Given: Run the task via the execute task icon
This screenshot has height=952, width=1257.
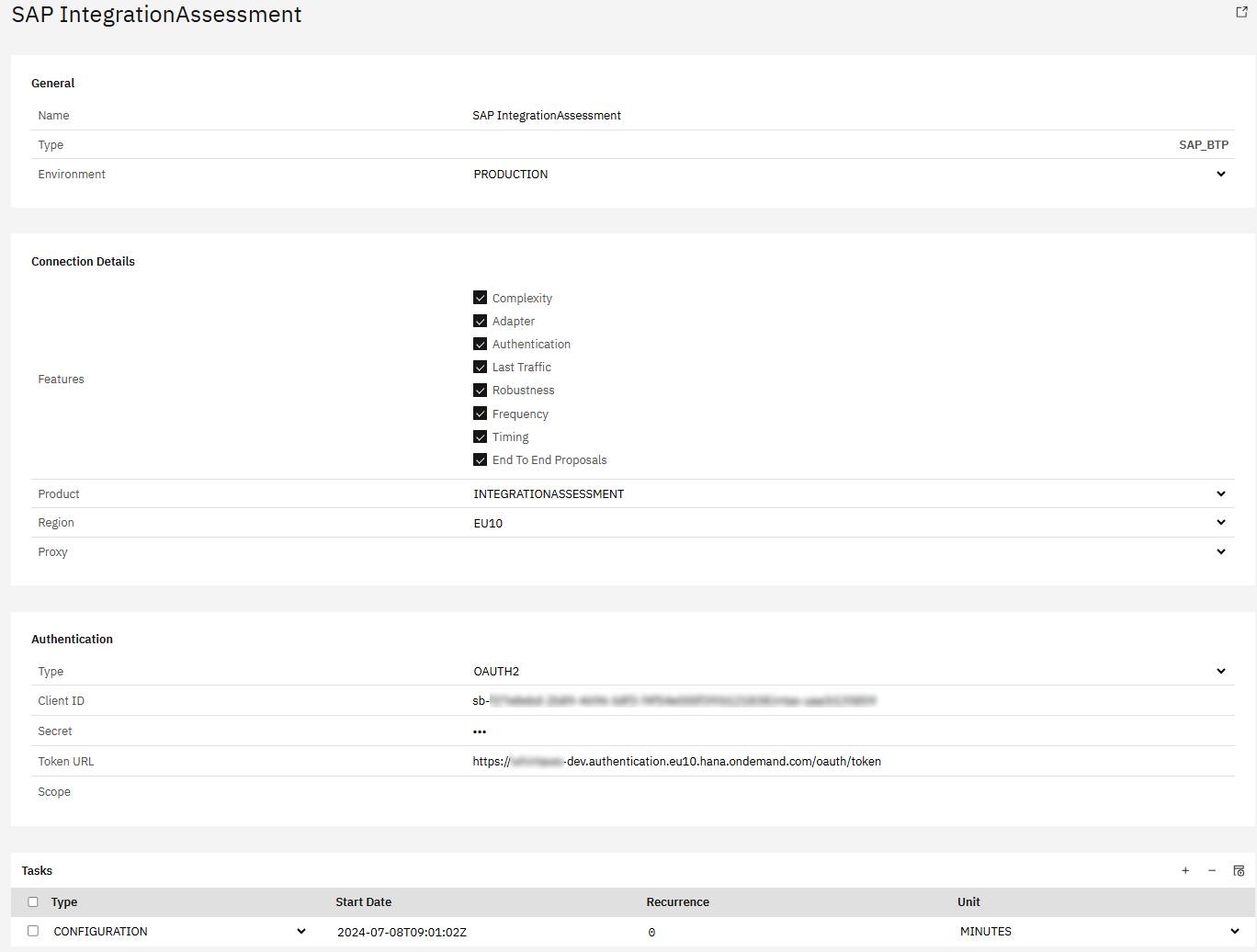Looking at the screenshot, I should click(x=1238, y=870).
